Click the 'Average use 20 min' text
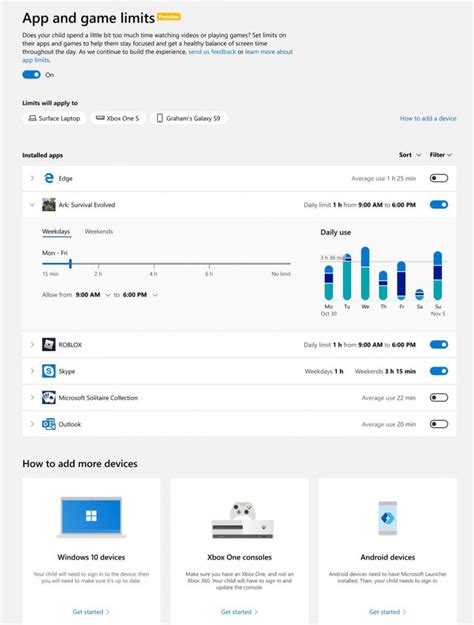This screenshot has width=474, height=625. (x=389, y=425)
